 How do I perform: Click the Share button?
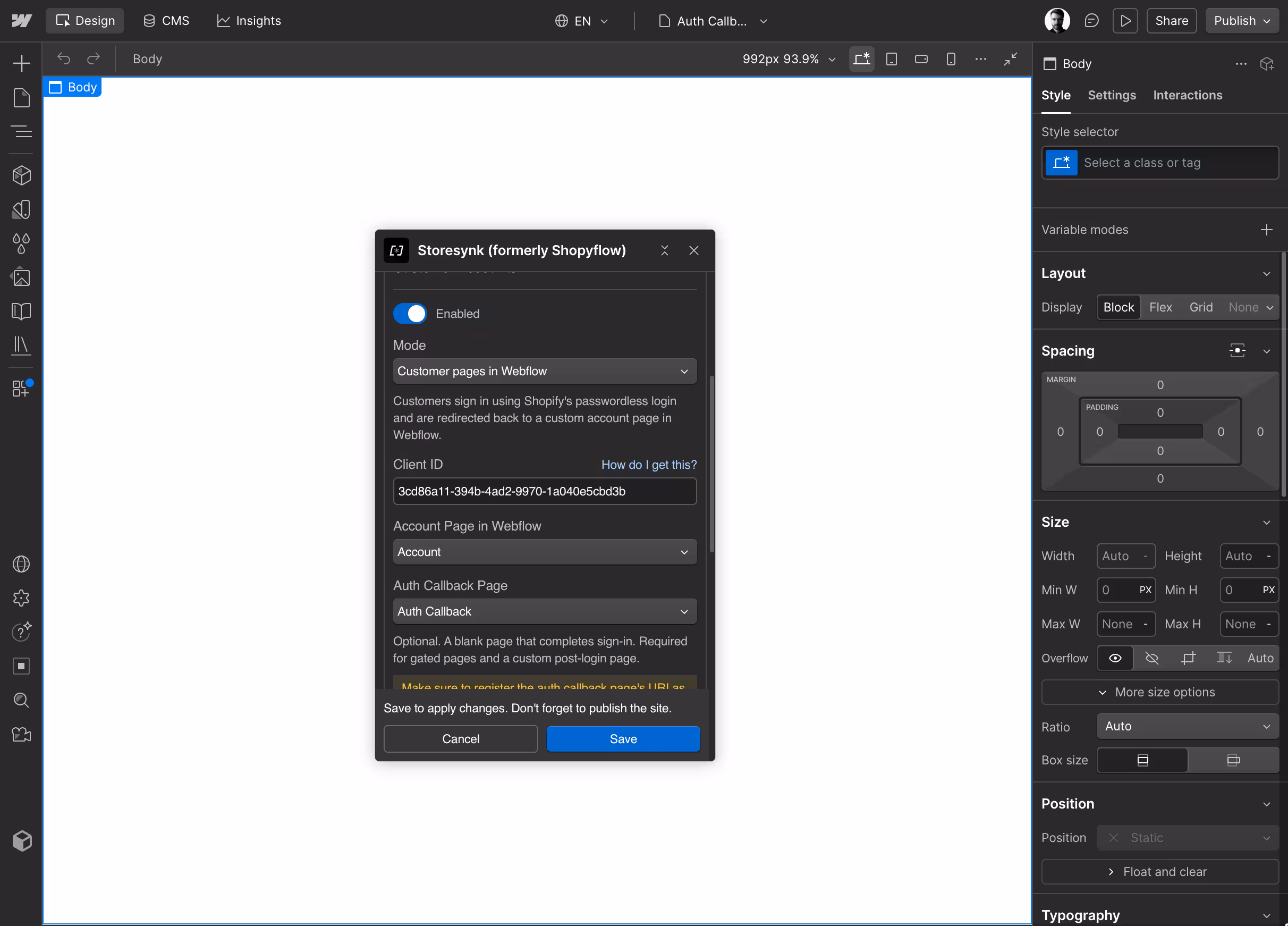pyautogui.click(x=1171, y=21)
